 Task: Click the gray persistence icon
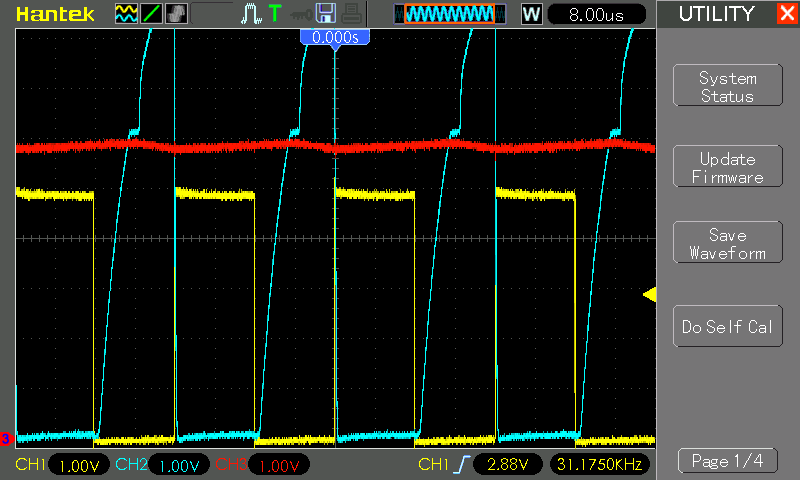(x=176, y=14)
